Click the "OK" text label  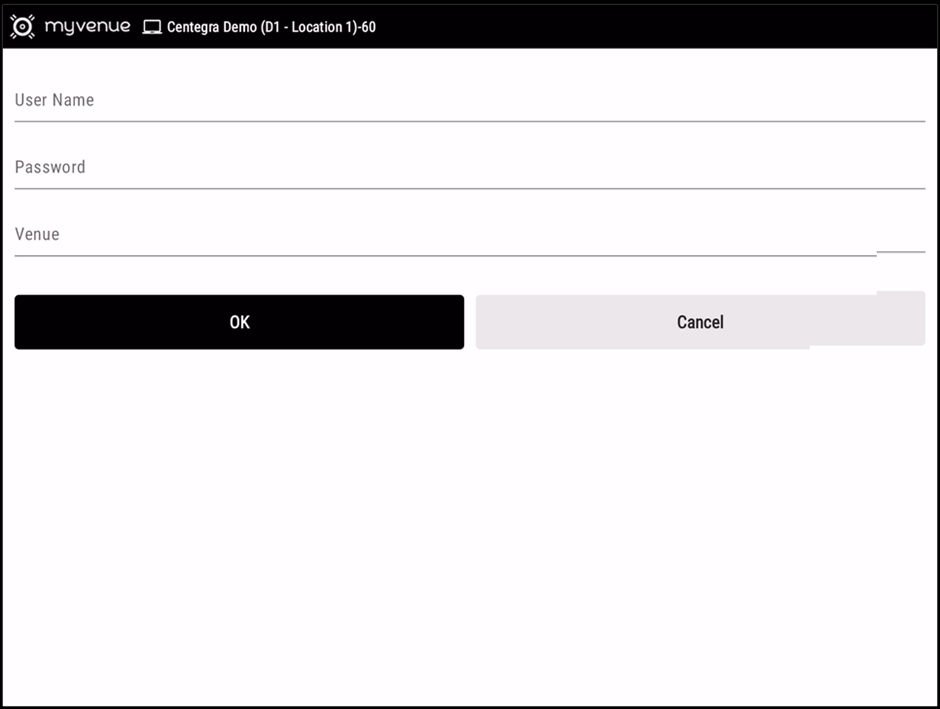239,322
